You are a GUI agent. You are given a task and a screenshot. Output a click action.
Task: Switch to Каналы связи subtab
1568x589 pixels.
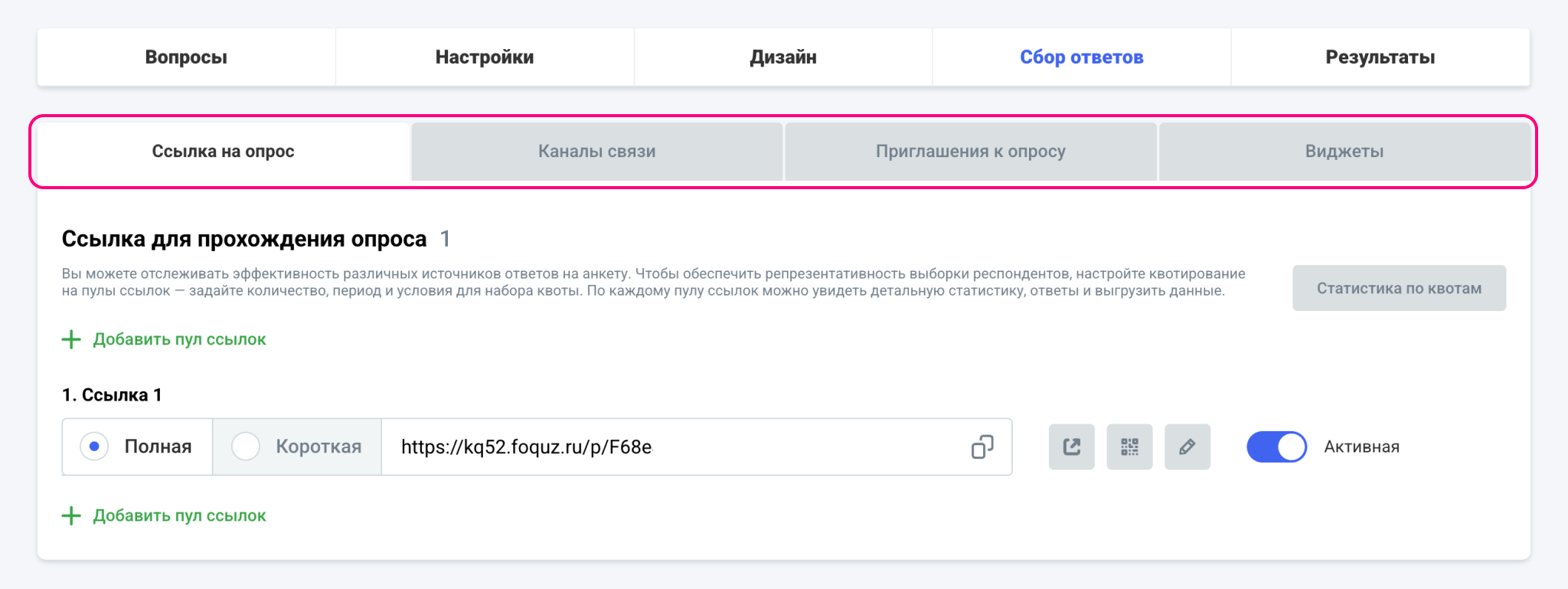pos(596,152)
